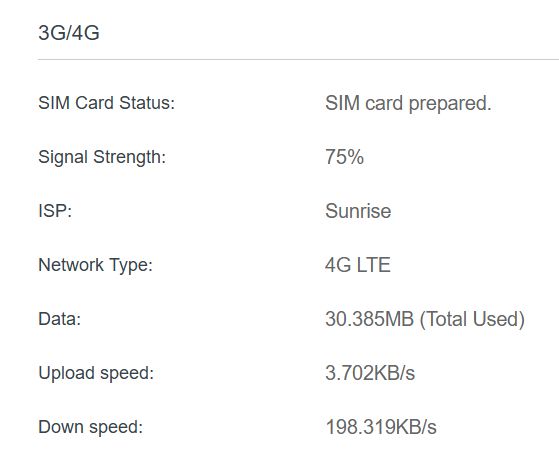559x468 pixels.
Task: Click the Sunrise ISP name
Action: (x=358, y=211)
